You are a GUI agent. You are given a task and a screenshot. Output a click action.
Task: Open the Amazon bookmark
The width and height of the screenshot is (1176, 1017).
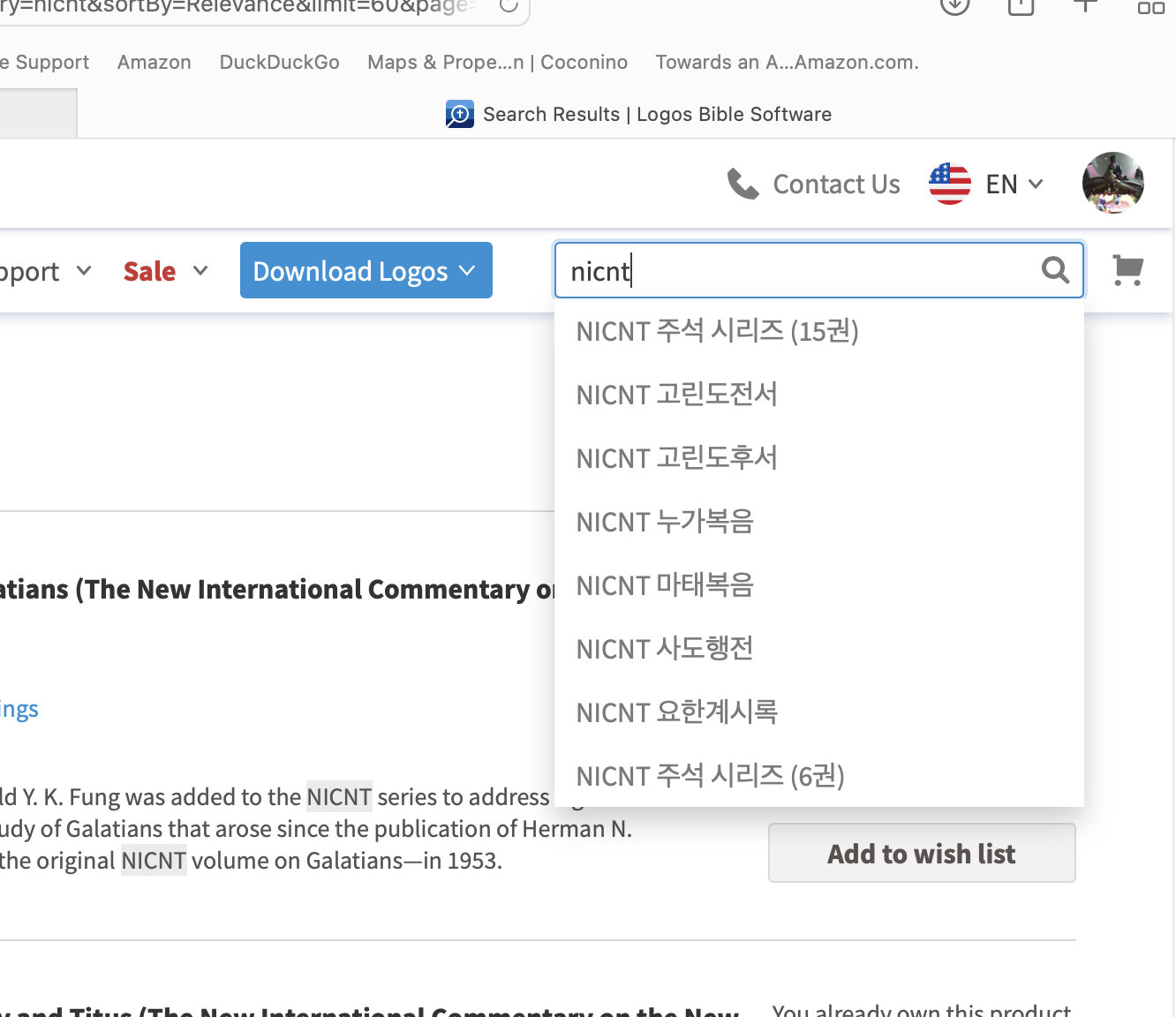155,62
